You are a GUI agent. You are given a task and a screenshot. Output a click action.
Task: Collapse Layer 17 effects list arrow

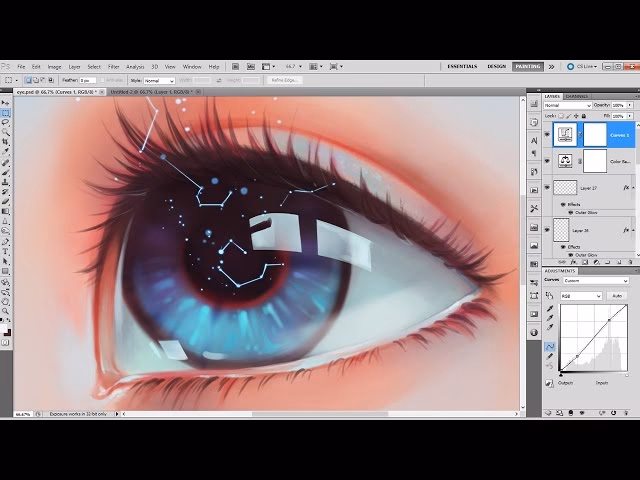[x=633, y=188]
